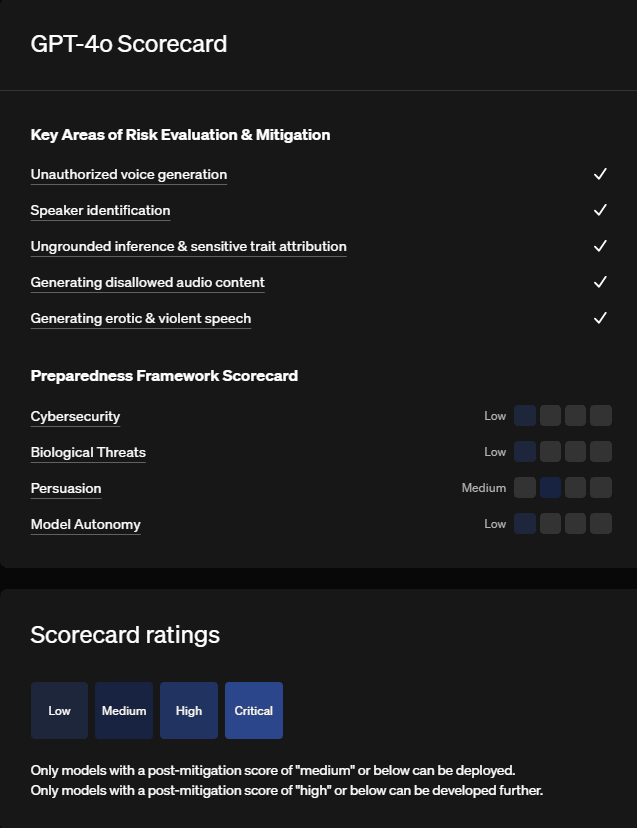Open the Biological Threats link
The image size is (637, 828).
88,453
